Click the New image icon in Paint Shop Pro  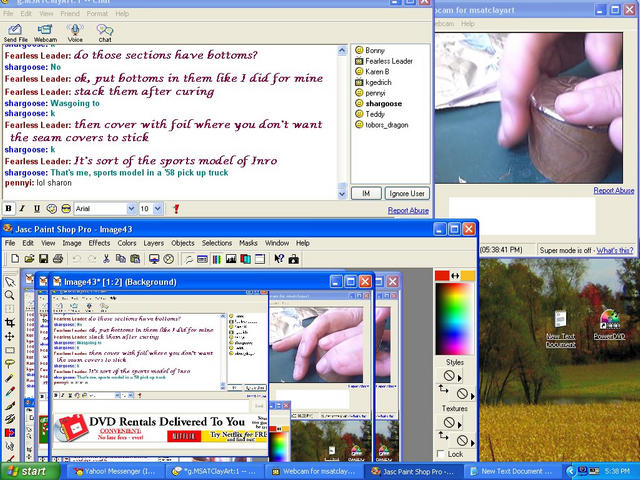(x=15, y=259)
